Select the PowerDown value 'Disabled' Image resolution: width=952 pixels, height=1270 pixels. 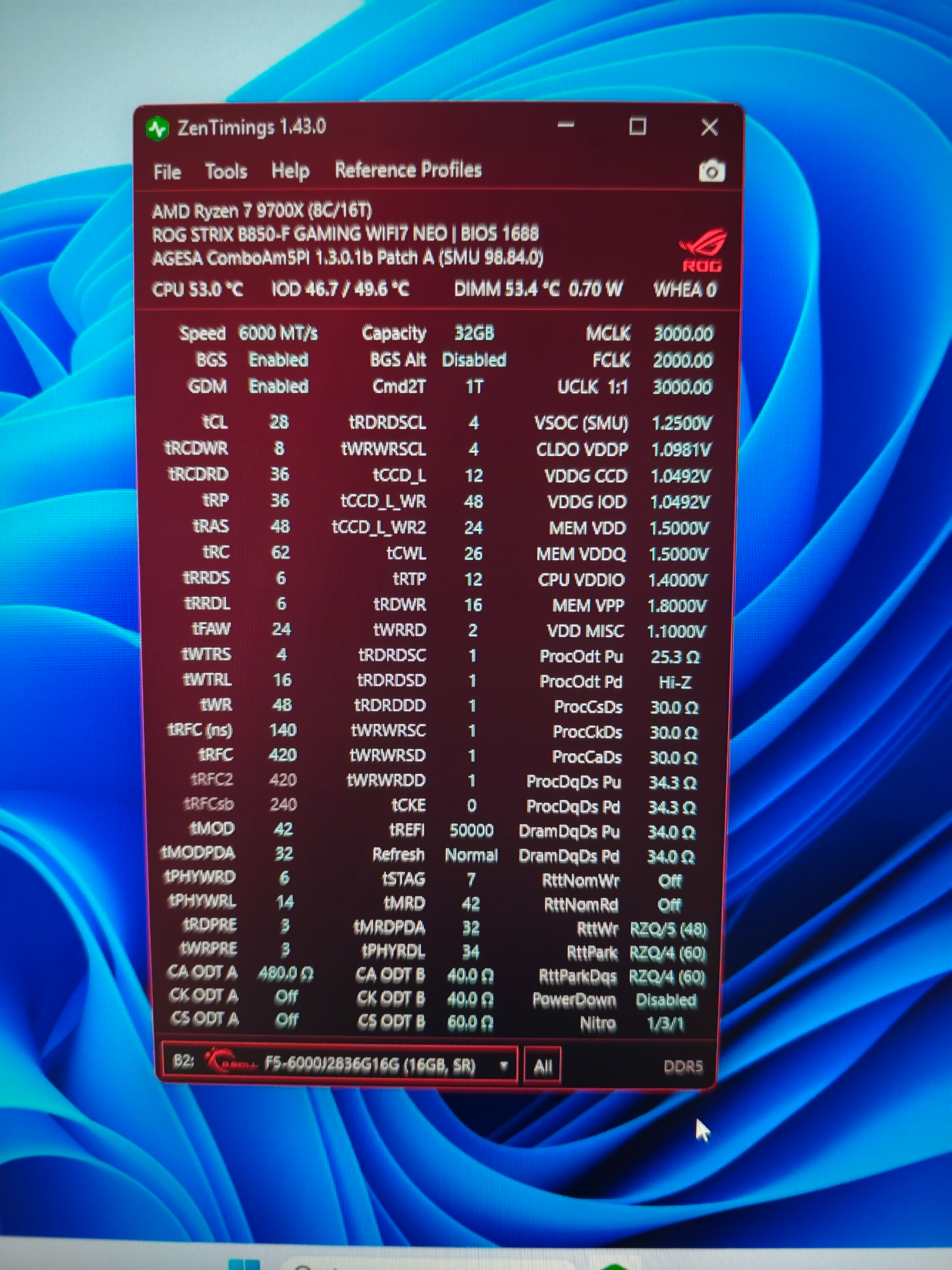pyautogui.click(x=666, y=1000)
